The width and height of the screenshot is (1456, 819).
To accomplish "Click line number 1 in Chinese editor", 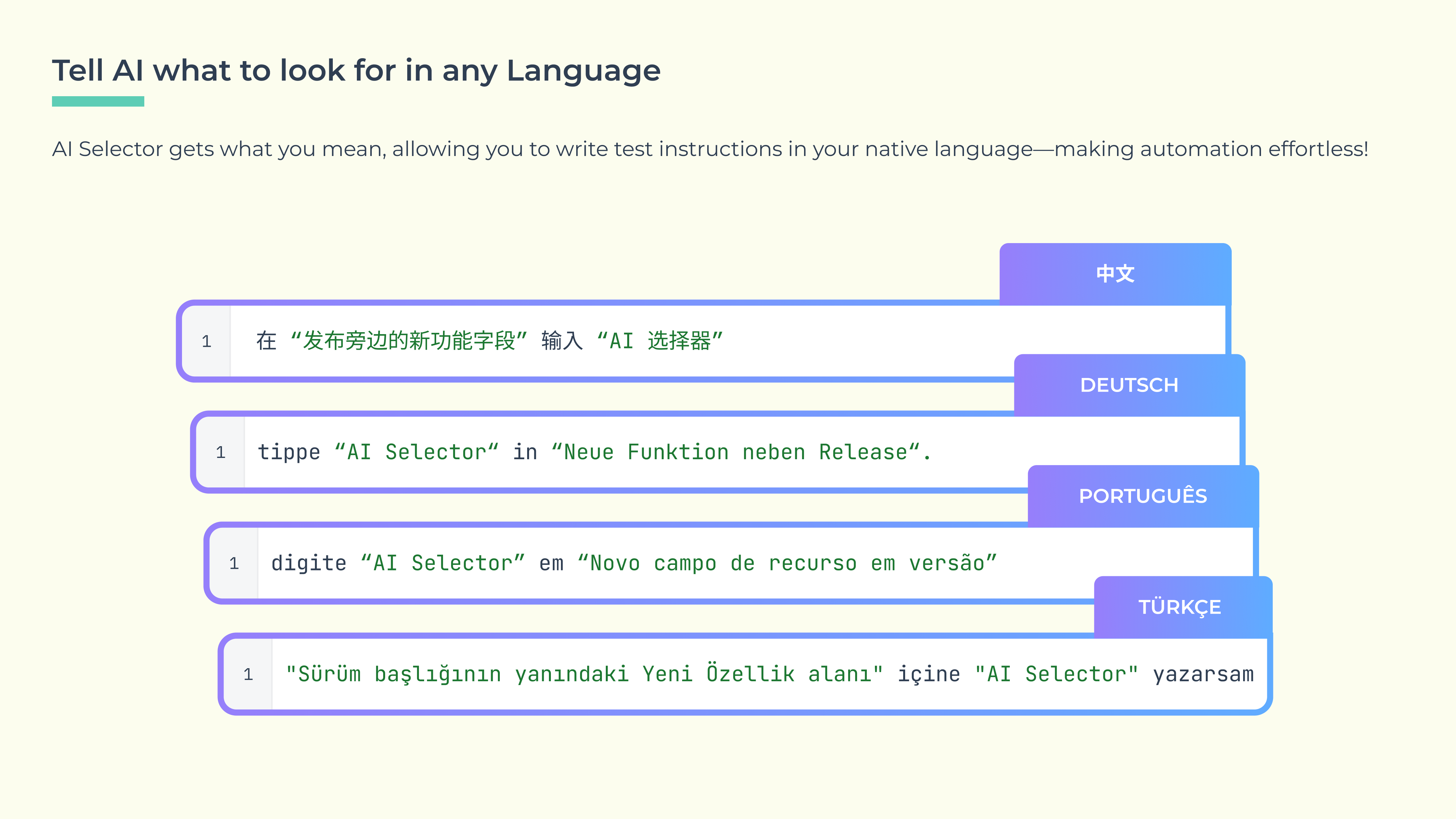I will click(206, 341).
